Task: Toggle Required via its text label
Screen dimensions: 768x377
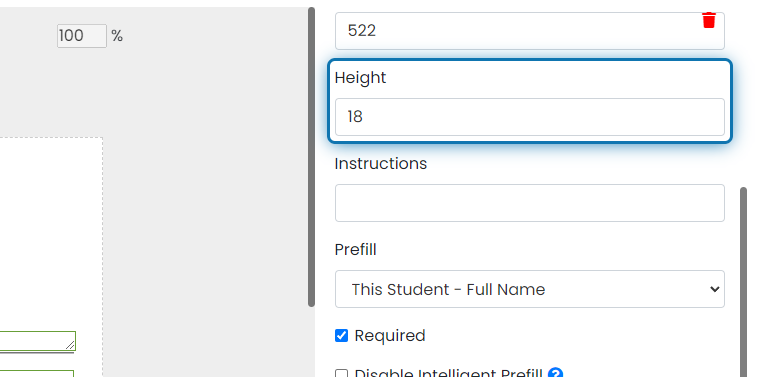Action: [390, 335]
